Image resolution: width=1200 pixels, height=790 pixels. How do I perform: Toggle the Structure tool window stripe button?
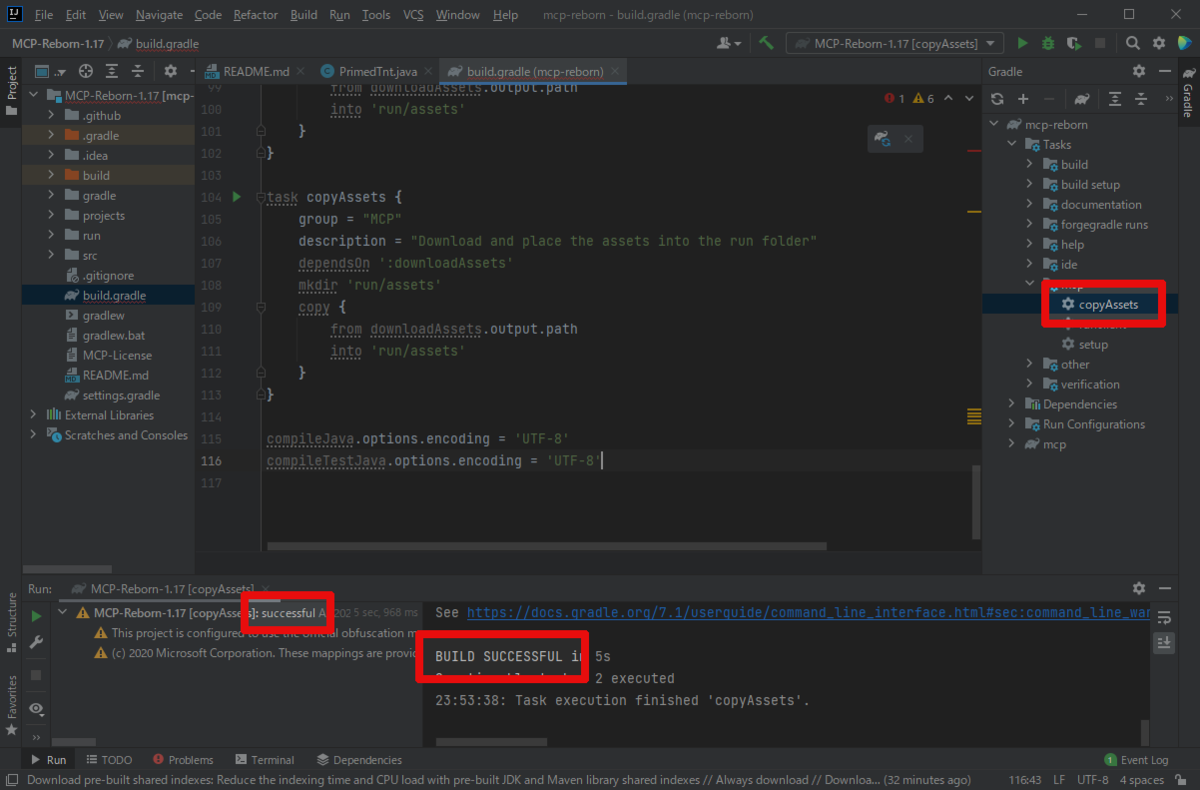(11, 620)
